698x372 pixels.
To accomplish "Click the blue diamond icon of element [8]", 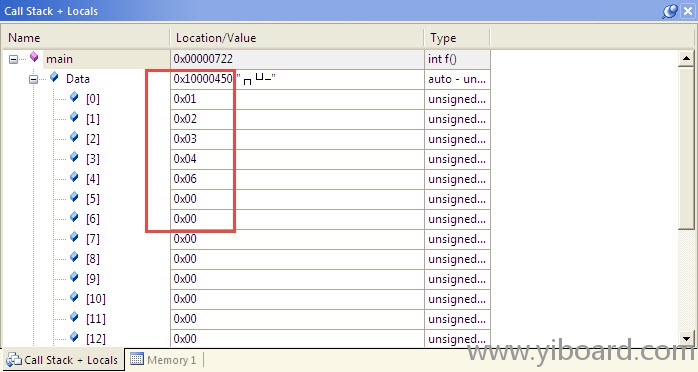I will click(74, 258).
